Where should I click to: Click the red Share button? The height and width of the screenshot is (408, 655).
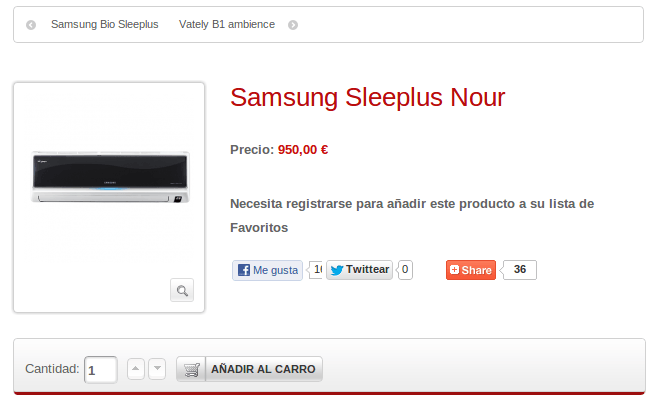[x=471, y=270]
